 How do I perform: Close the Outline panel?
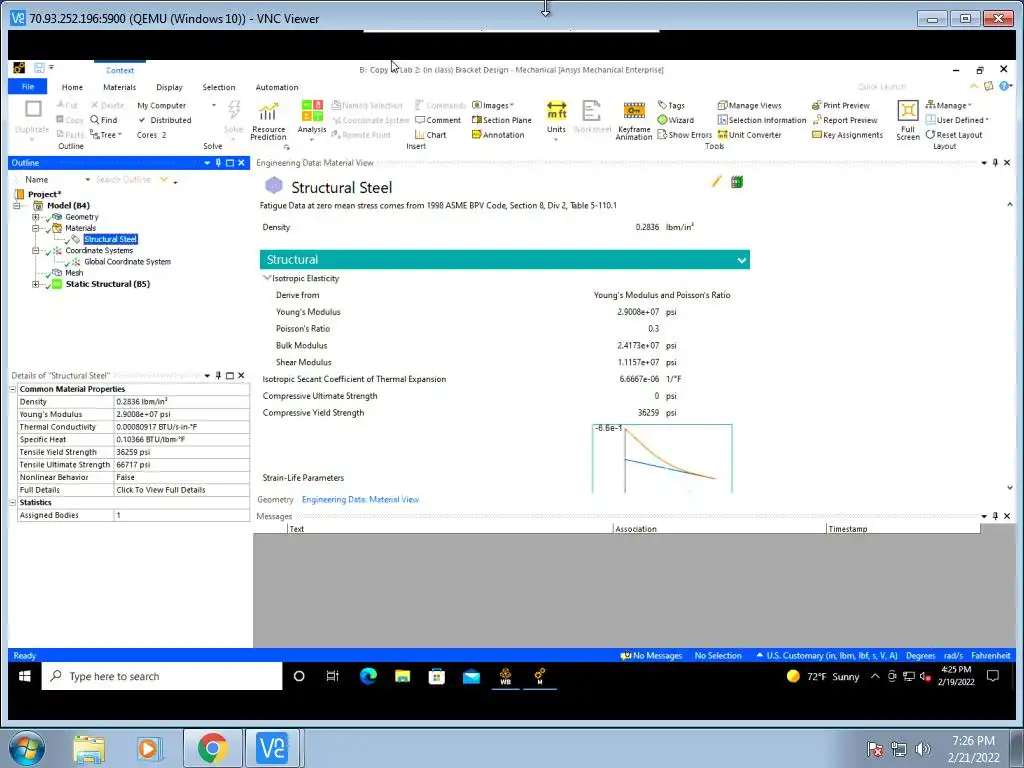point(242,163)
